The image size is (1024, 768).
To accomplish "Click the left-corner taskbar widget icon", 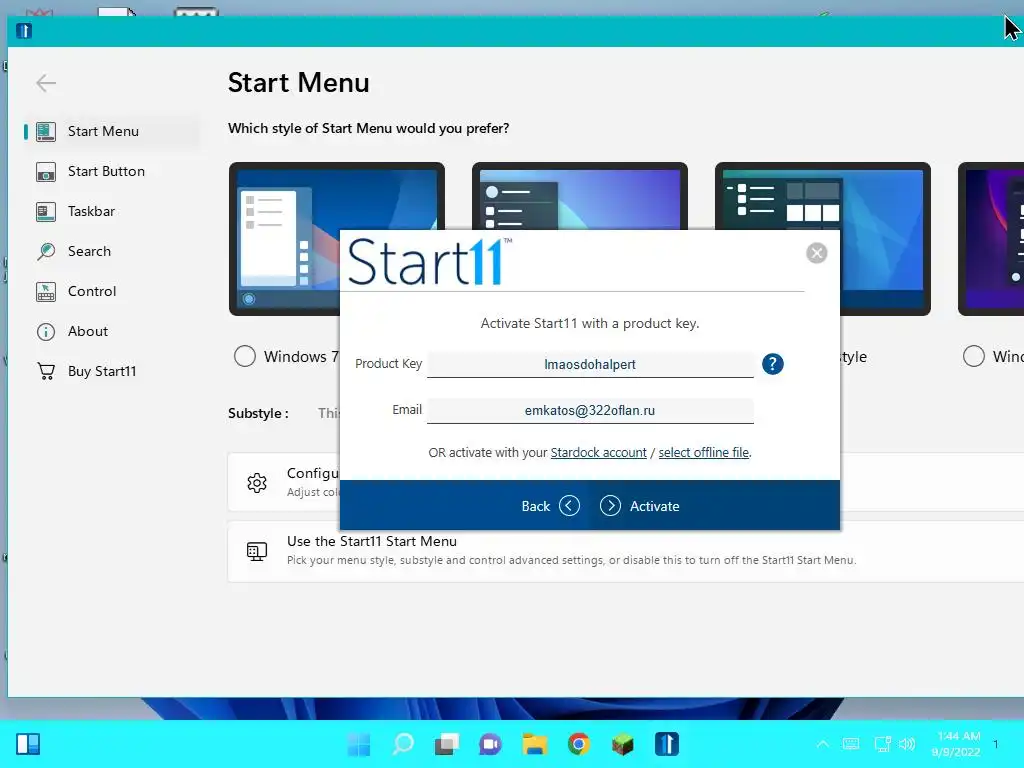I will 28,744.
